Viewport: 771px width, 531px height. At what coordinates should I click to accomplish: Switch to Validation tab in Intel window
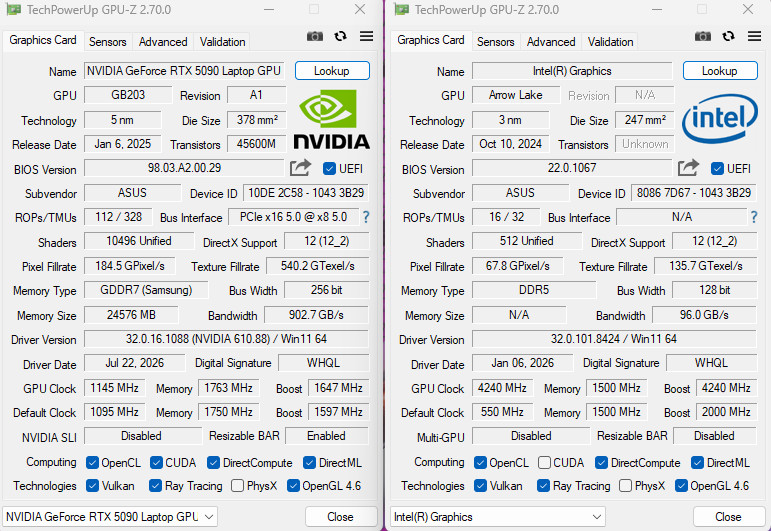(610, 42)
